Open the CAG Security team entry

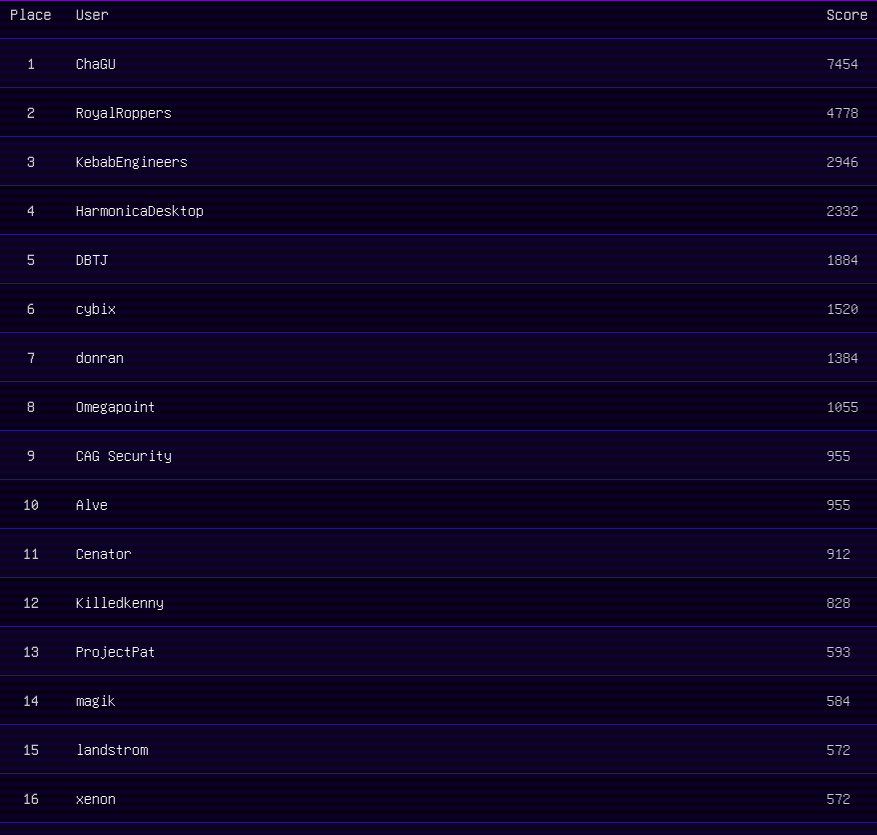[x=123, y=456]
